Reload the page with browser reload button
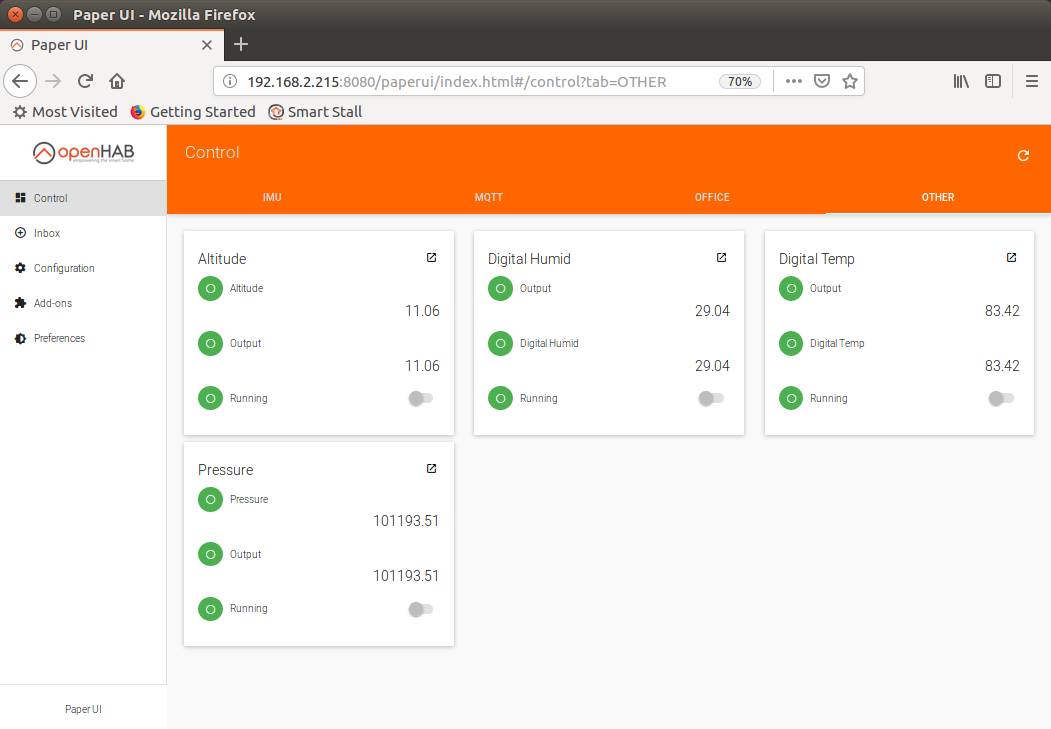Screen dimensions: 1051x729 [85, 81]
